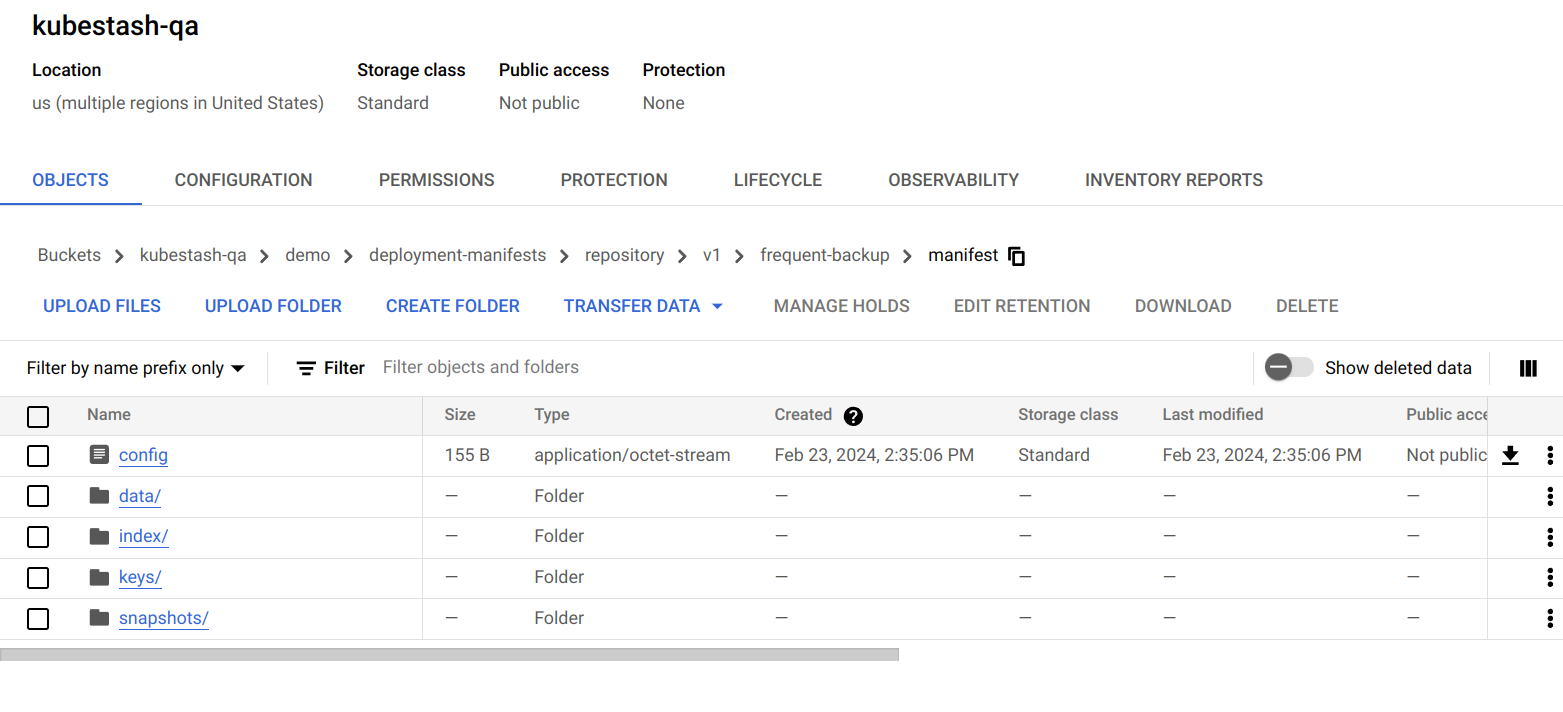The height and width of the screenshot is (712, 1563).
Task: Click the Type column header
Action: (x=552, y=415)
